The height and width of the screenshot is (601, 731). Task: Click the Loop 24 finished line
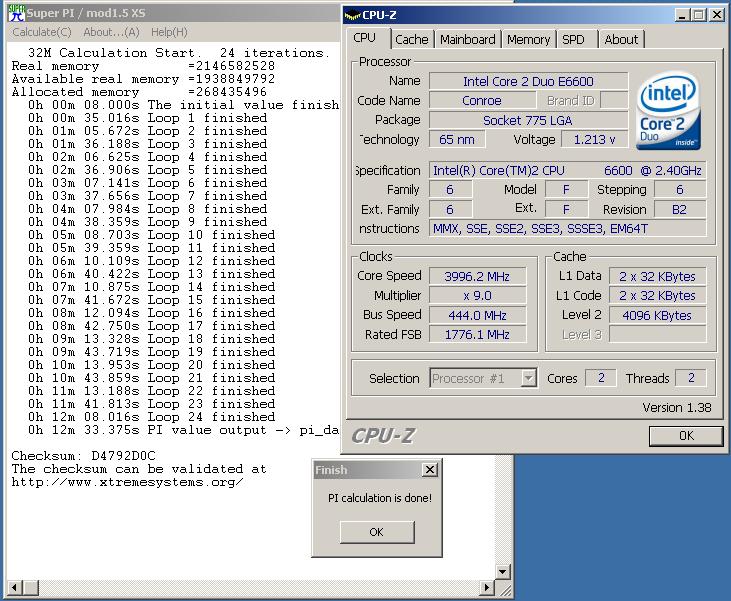(x=152, y=417)
